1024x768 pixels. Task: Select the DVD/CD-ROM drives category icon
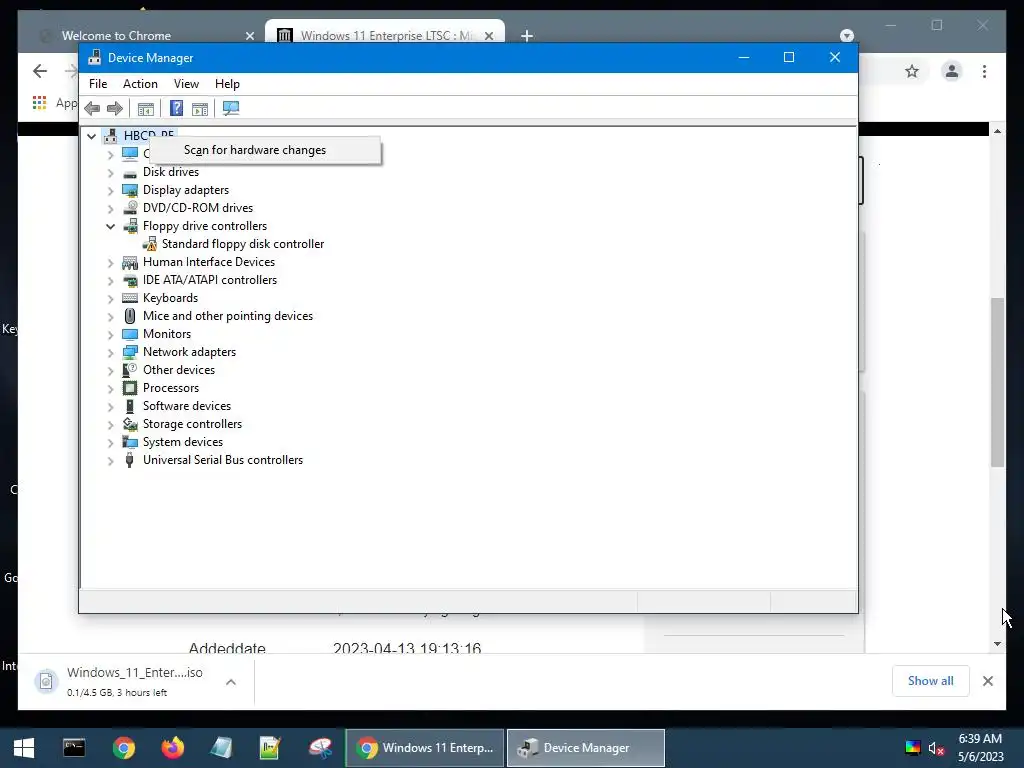(x=130, y=208)
